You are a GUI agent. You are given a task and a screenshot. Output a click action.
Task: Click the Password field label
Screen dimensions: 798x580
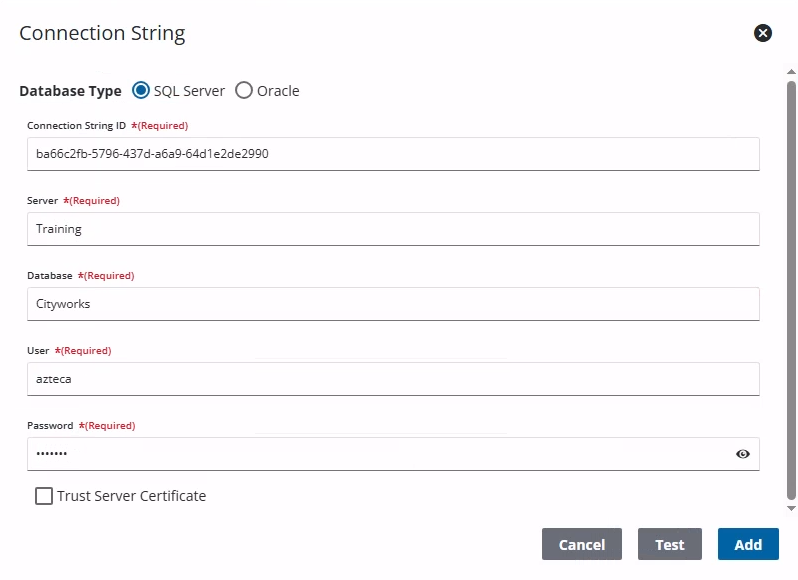(50, 426)
